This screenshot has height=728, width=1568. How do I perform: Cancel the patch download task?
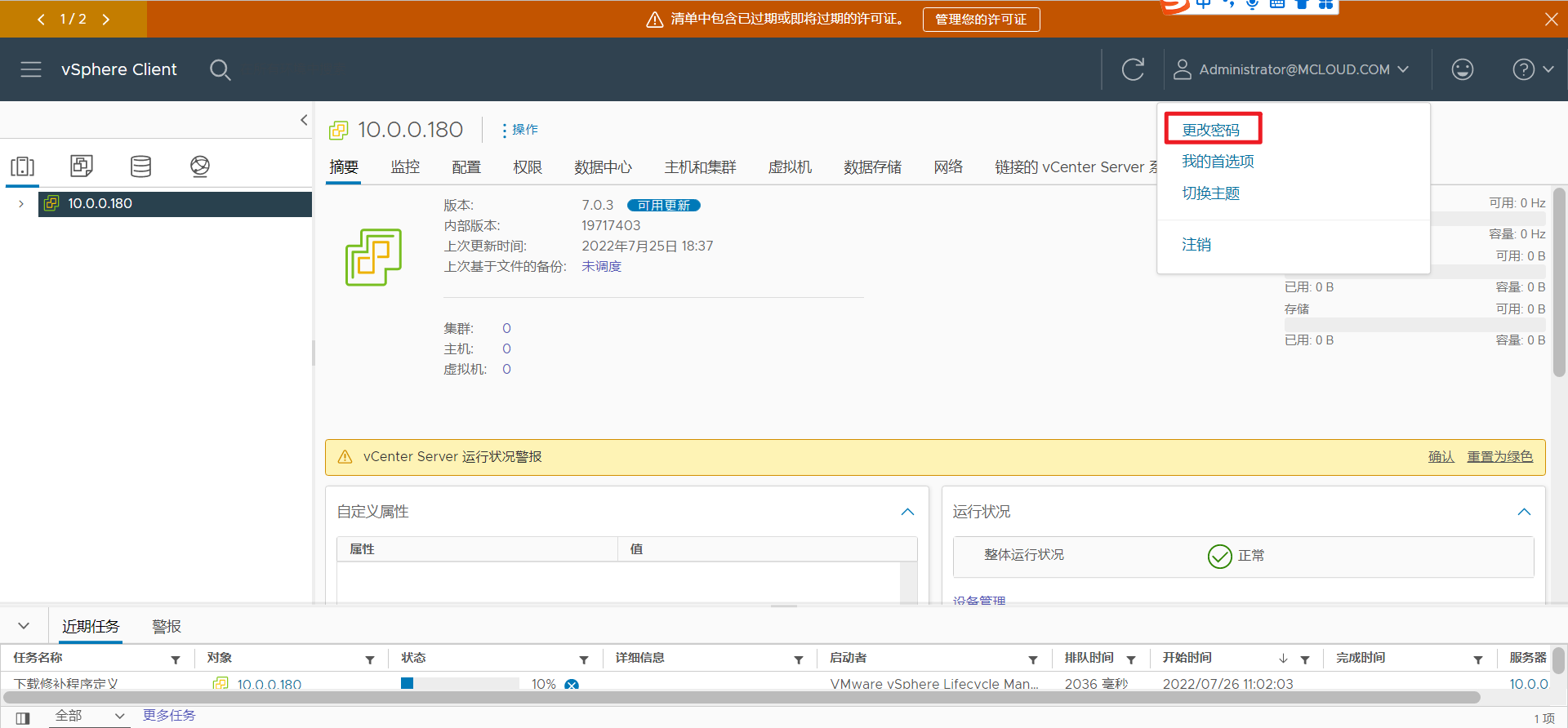[x=572, y=684]
